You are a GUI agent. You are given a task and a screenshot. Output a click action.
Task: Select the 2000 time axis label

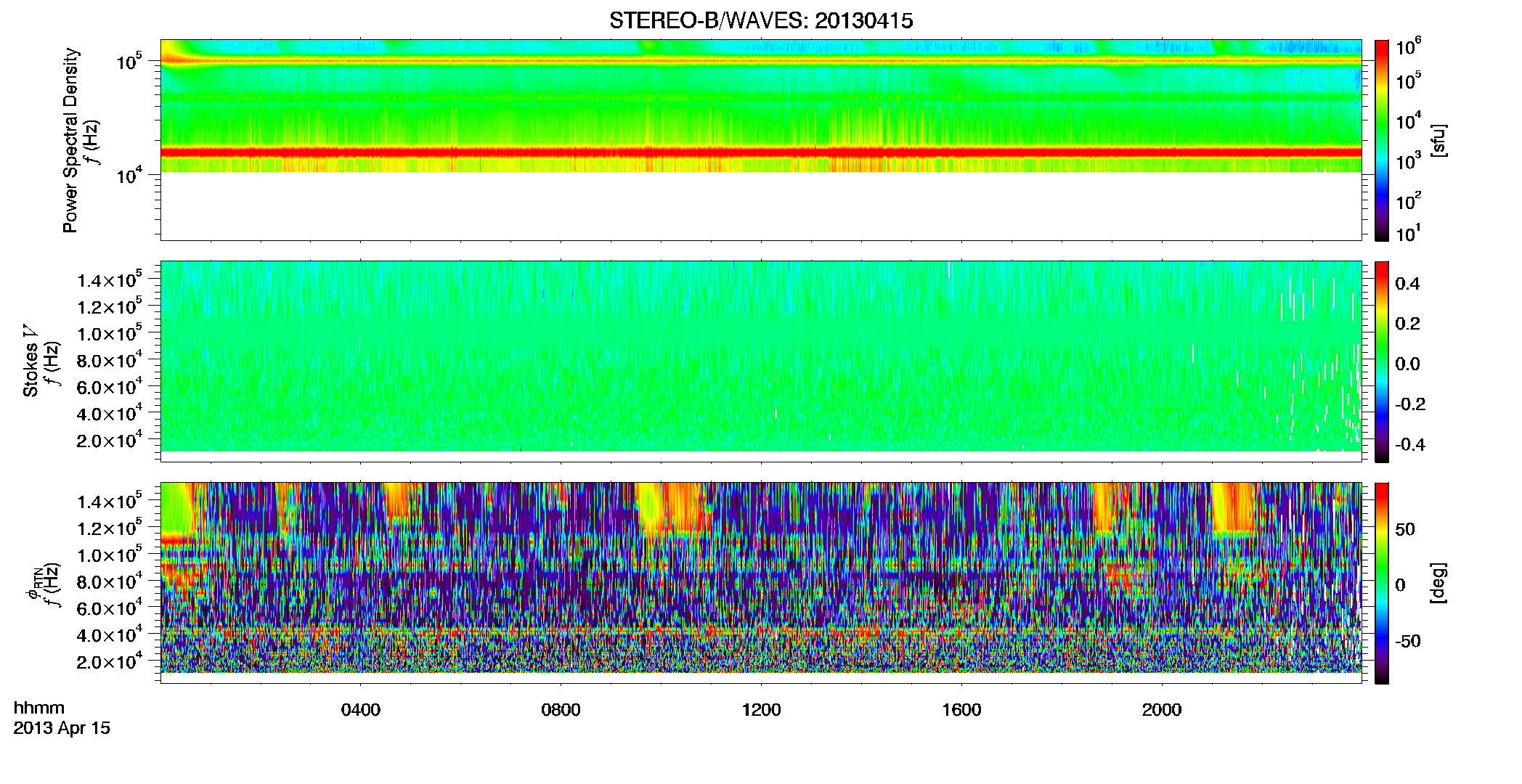coord(1162,710)
